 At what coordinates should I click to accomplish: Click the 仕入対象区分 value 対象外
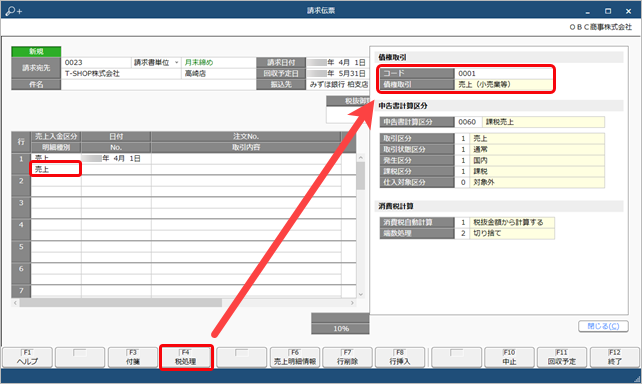[537, 182]
